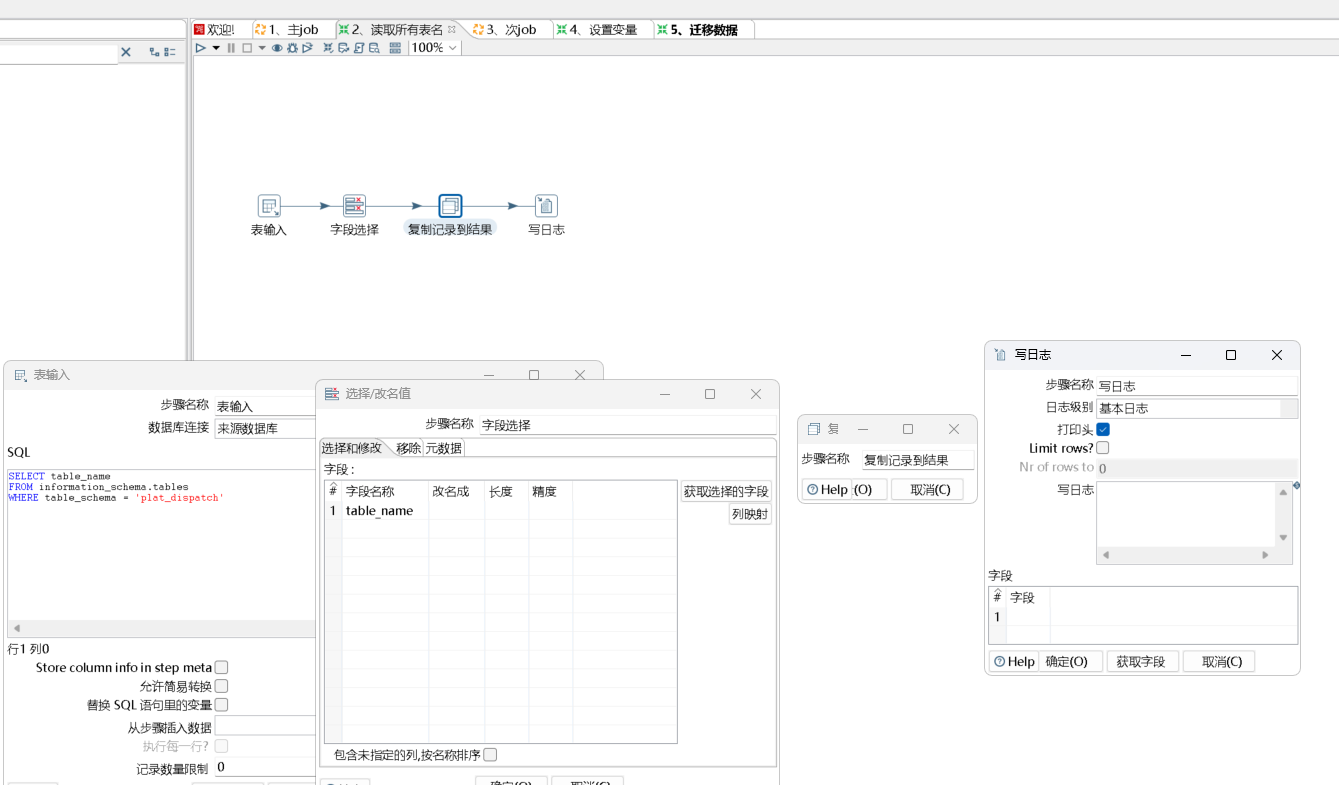Toggle Store column info in step meta checkbox
The width and height of the screenshot is (1339, 785).
tap(221, 667)
